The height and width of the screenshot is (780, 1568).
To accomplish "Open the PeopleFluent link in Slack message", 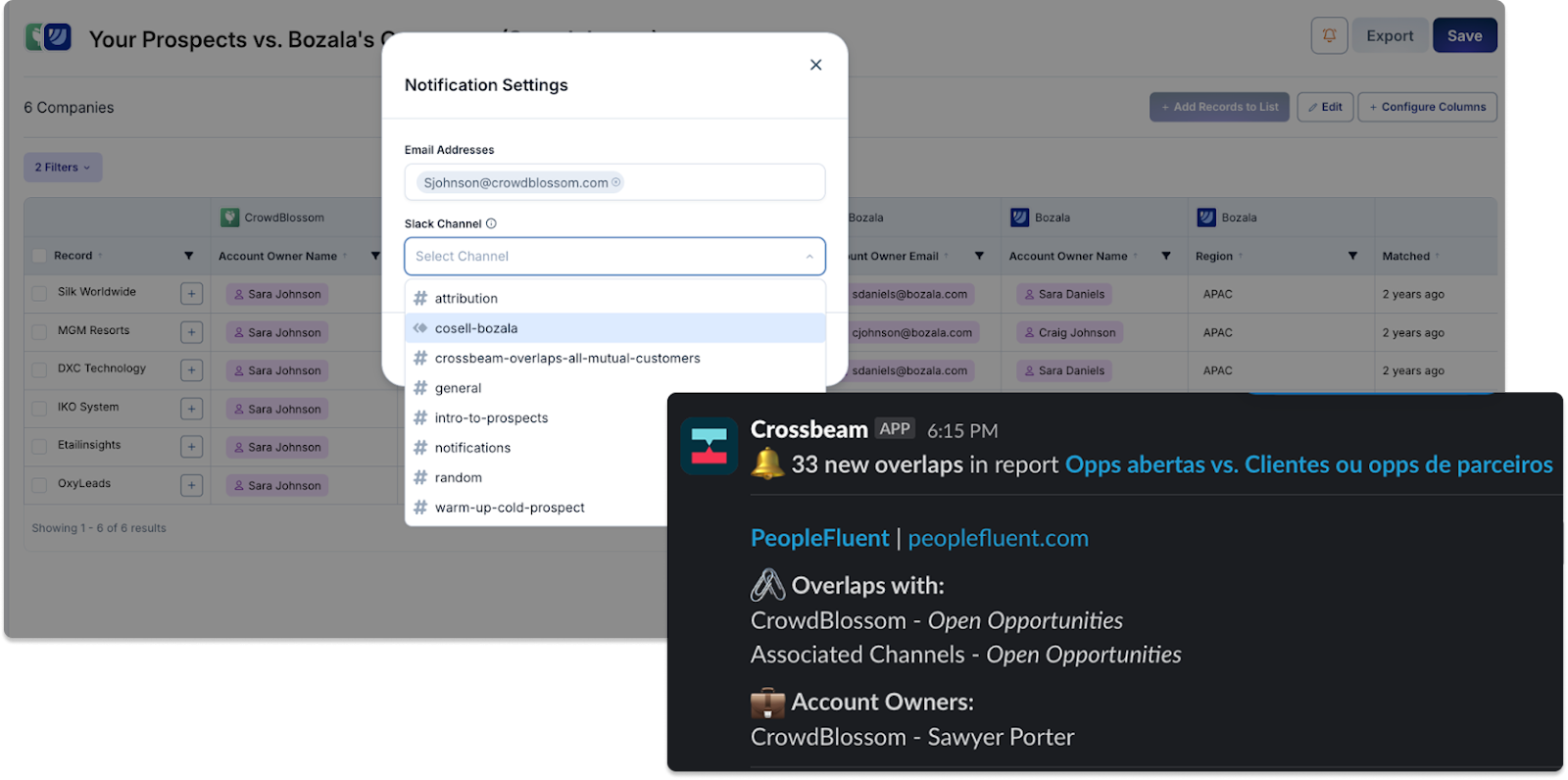I will coord(819,538).
